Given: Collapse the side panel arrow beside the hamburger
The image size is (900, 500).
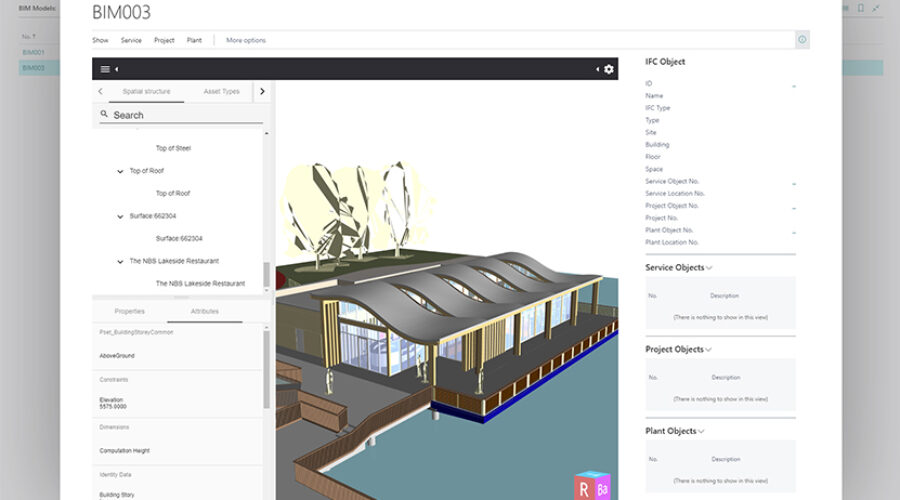Looking at the screenshot, I should coord(117,69).
